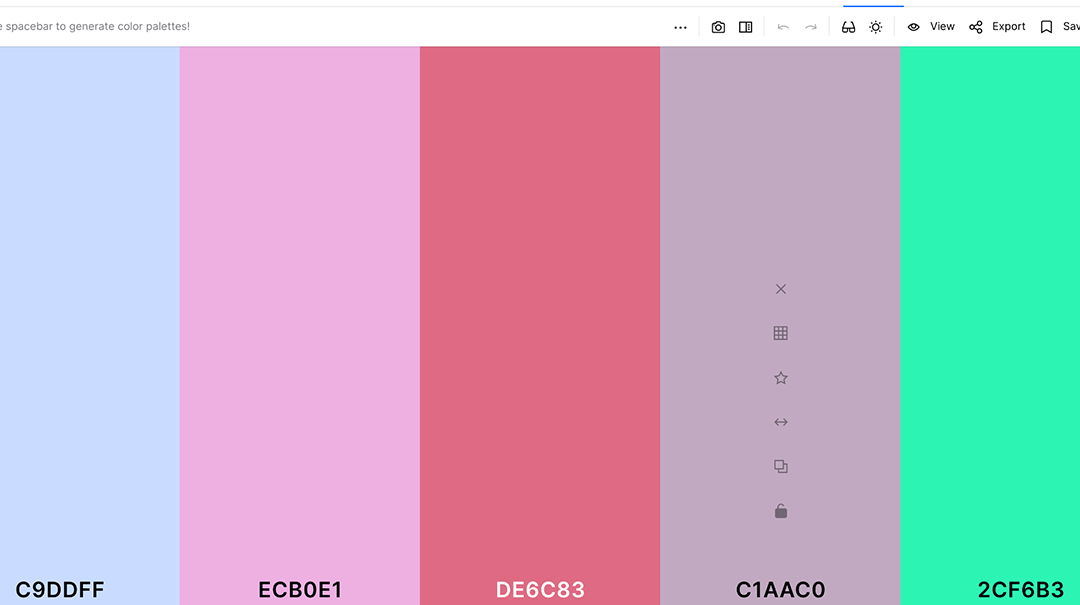Toggle the eye preview next to View
The height and width of the screenshot is (605, 1080).
[x=913, y=26]
